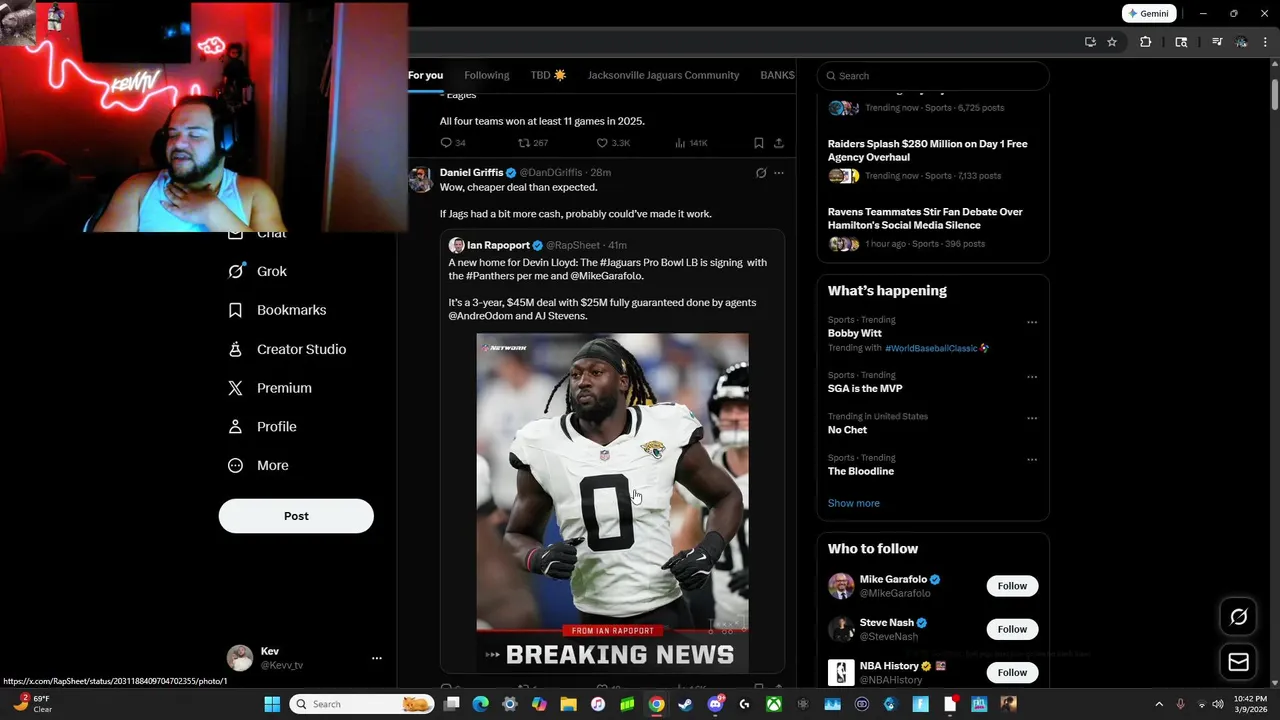Open Creator Studio in the sidebar
Image resolution: width=1280 pixels, height=720 pixels.
coord(287,349)
